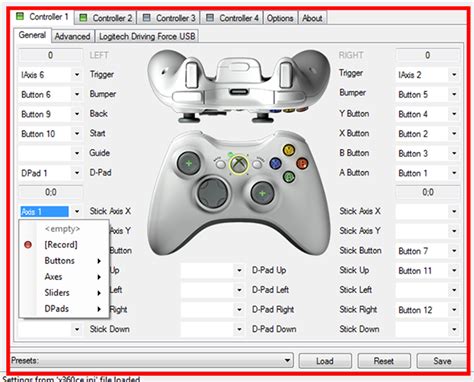Open the right Trigger dropdown showing IAxis 2
474x382 pixels.
point(428,75)
